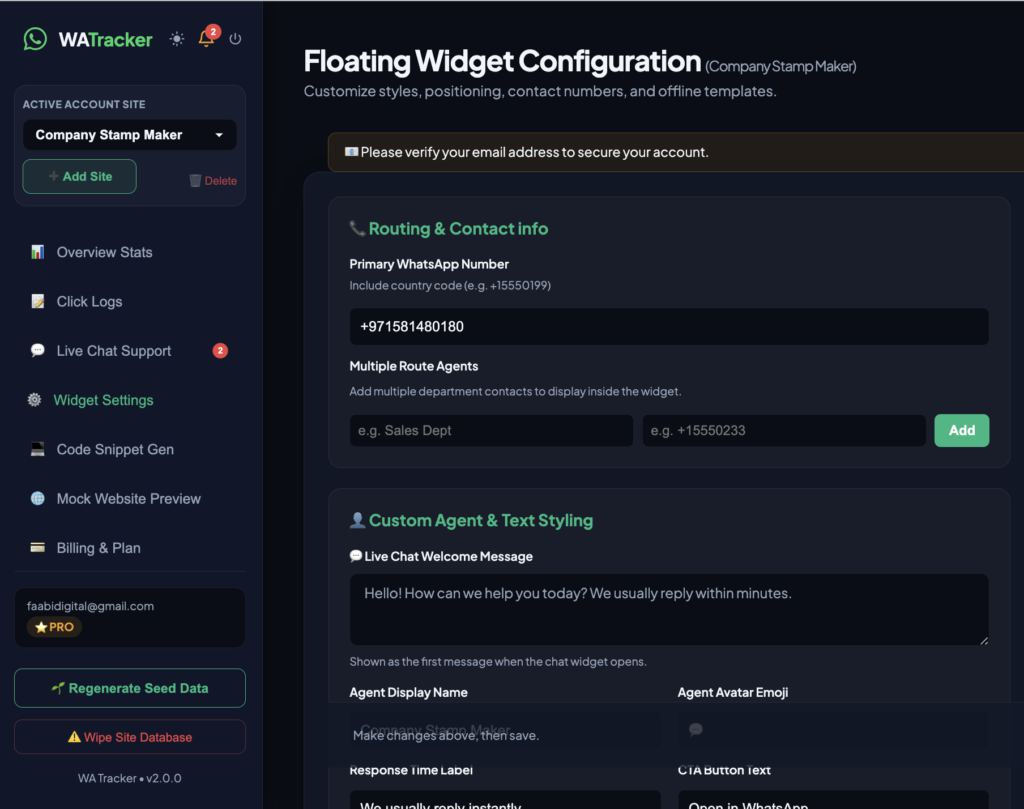Click the PRO plan badge

54,627
